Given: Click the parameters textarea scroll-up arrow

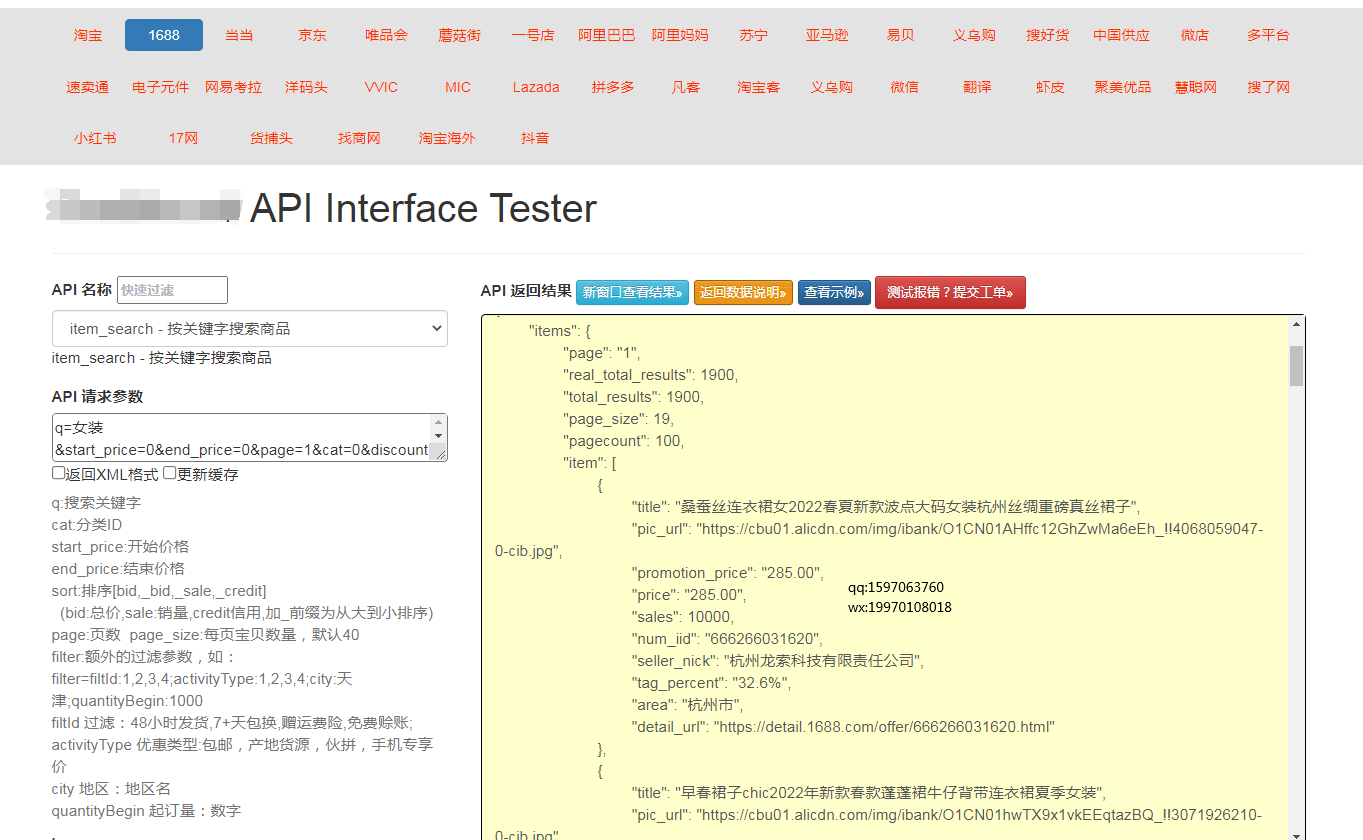Looking at the screenshot, I should click(438, 423).
